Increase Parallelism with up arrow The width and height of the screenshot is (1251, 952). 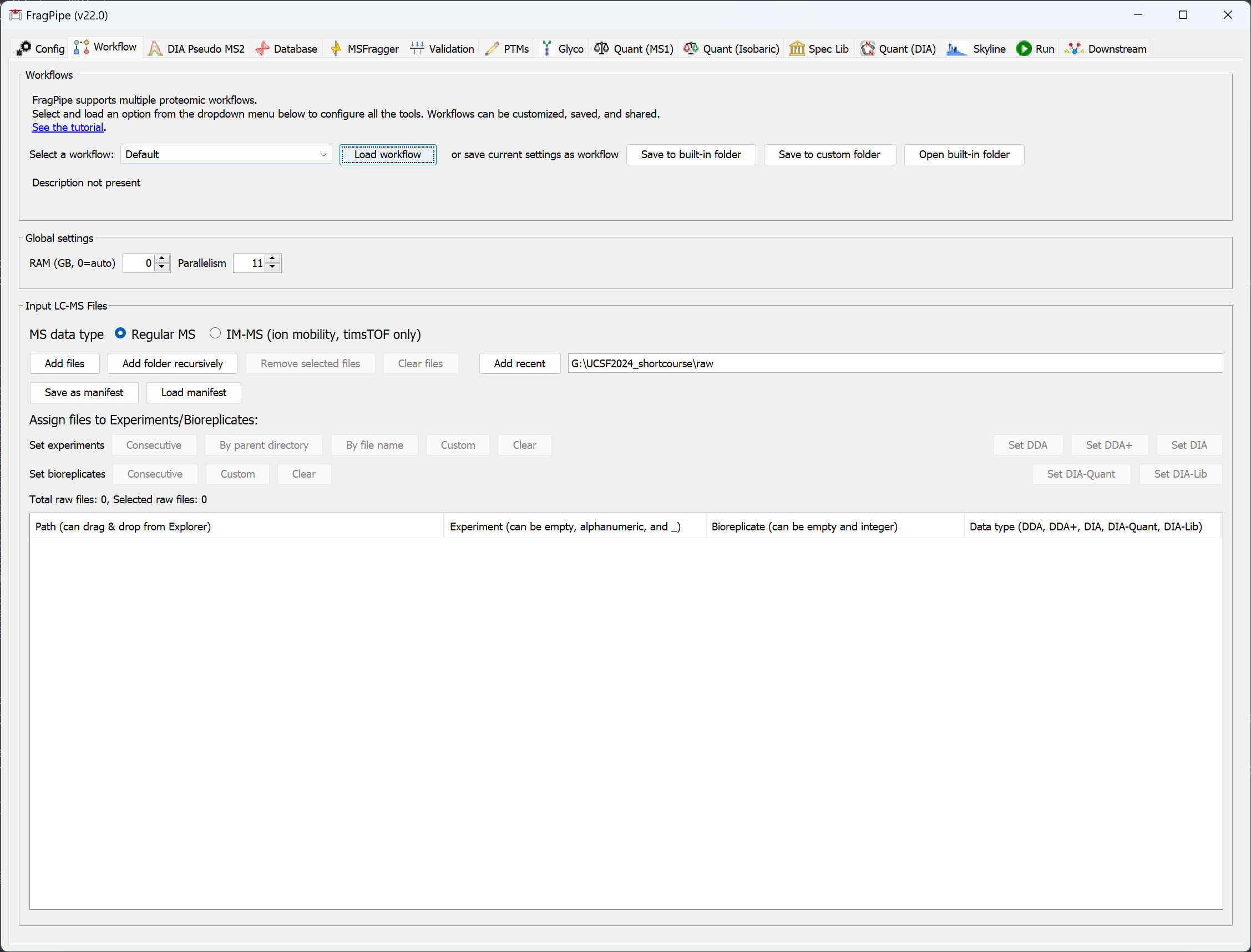[273, 259]
